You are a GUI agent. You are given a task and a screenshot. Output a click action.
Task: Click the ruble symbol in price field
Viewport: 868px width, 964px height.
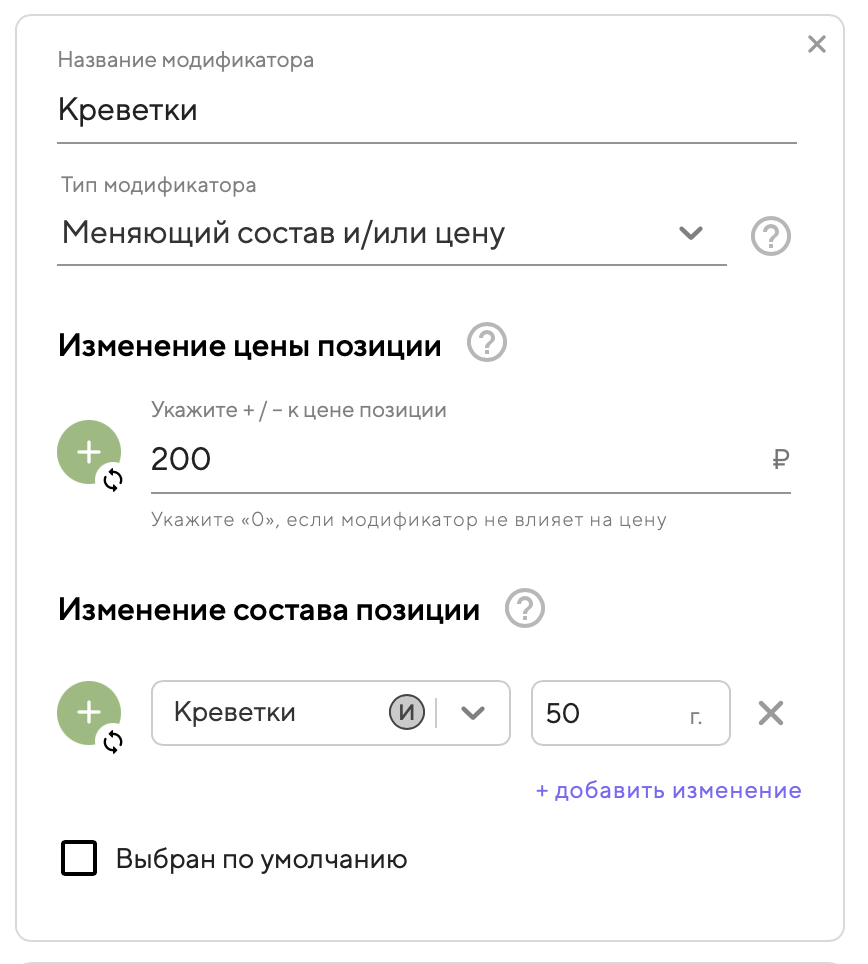pos(781,460)
